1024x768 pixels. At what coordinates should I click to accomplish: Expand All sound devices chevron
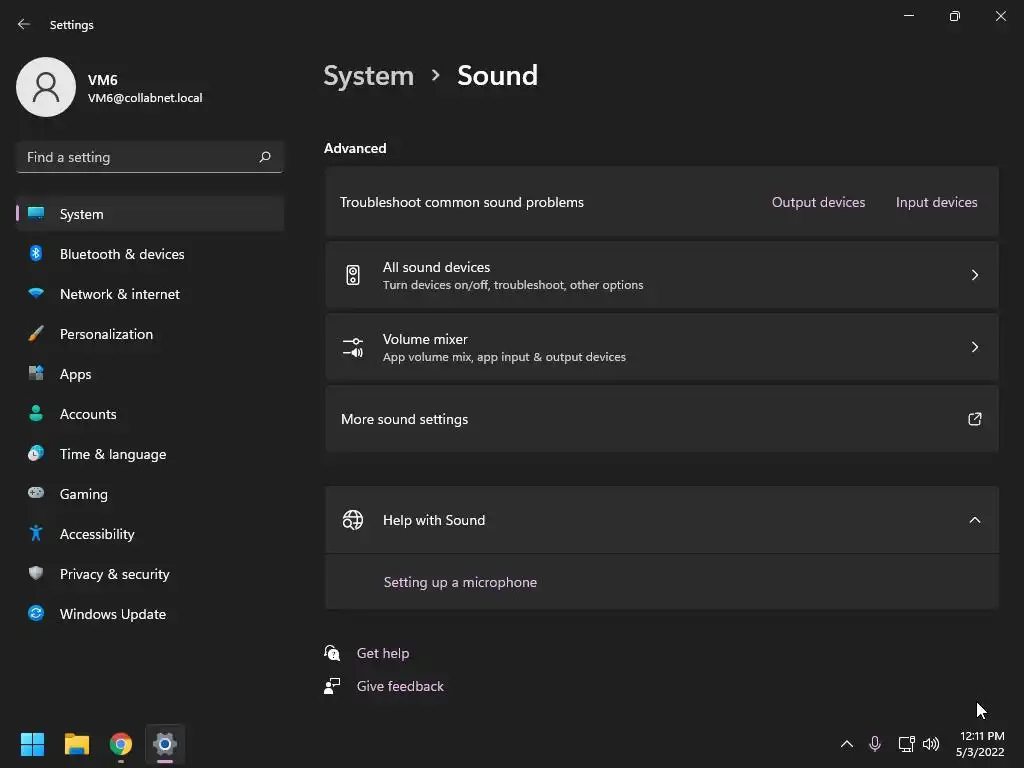pos(975,275)
